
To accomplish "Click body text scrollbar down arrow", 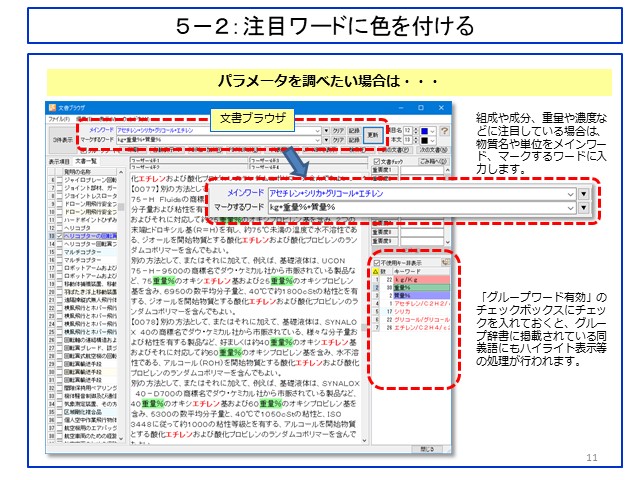I will 364,440.
